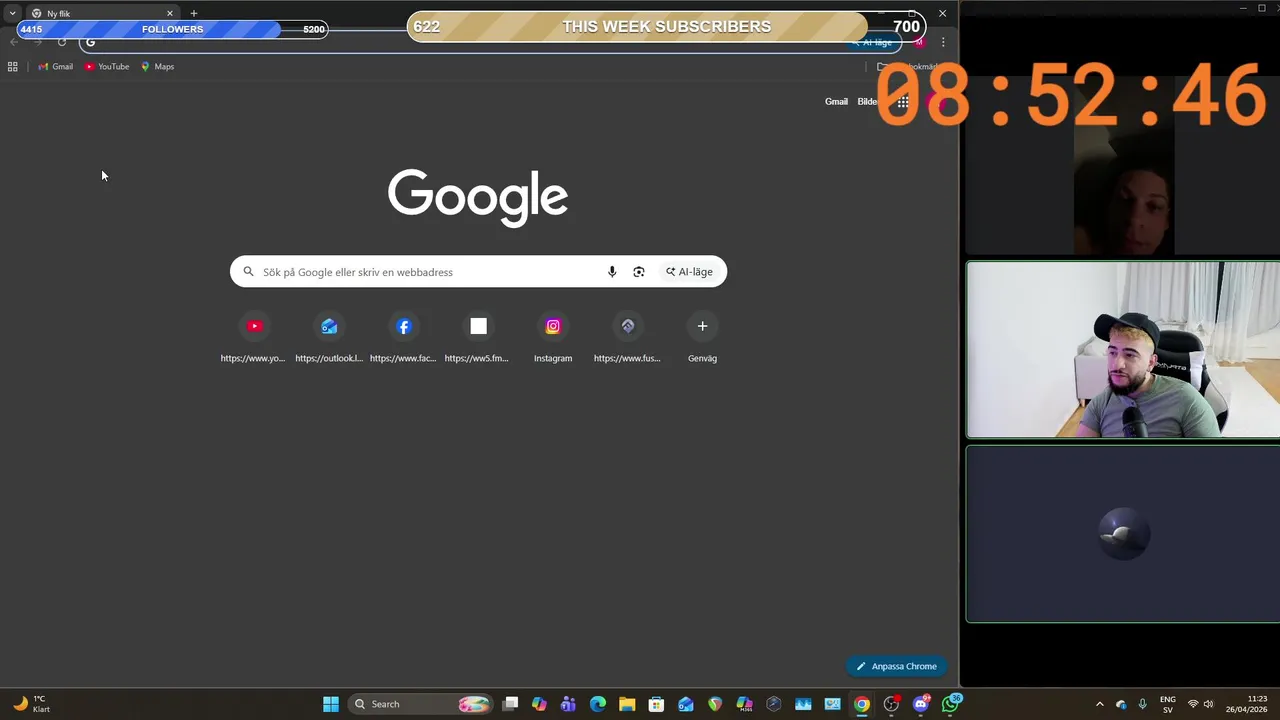Viewport: 1280px width, 720px height.
Task: Select the call tile with round avatar
Action: coord(1122,534)
